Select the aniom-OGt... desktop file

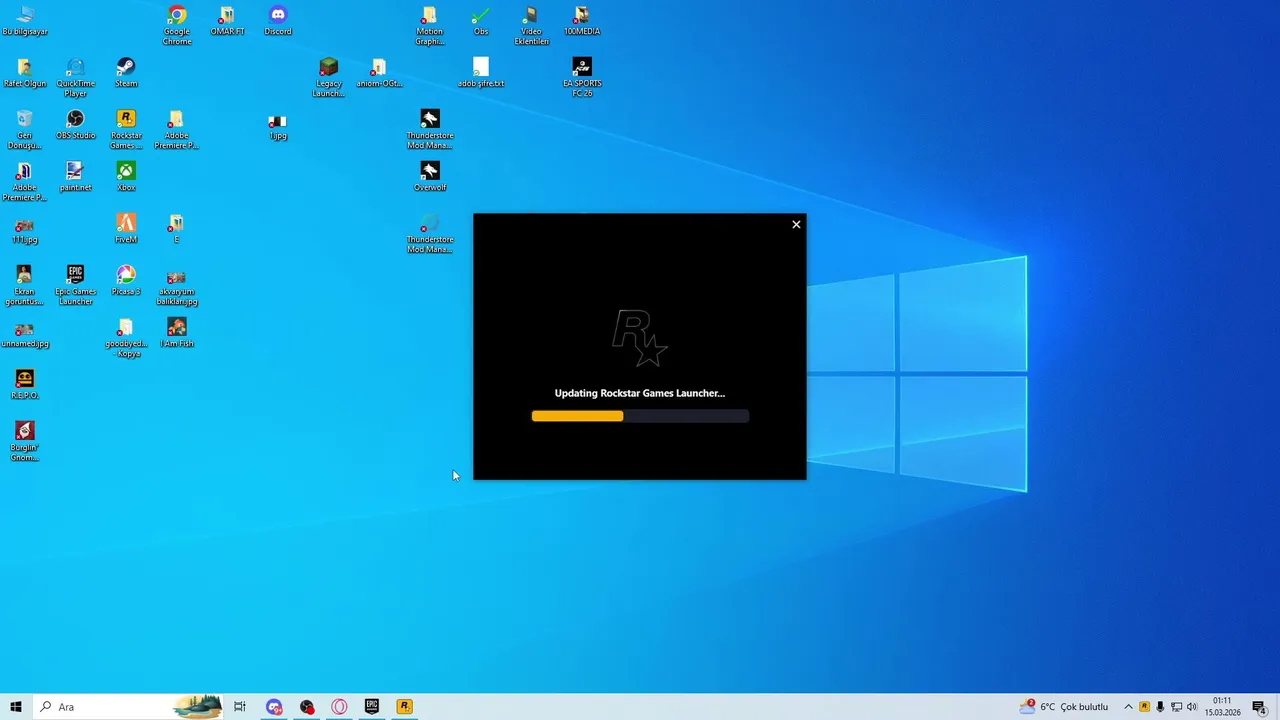tap(379, 73)
